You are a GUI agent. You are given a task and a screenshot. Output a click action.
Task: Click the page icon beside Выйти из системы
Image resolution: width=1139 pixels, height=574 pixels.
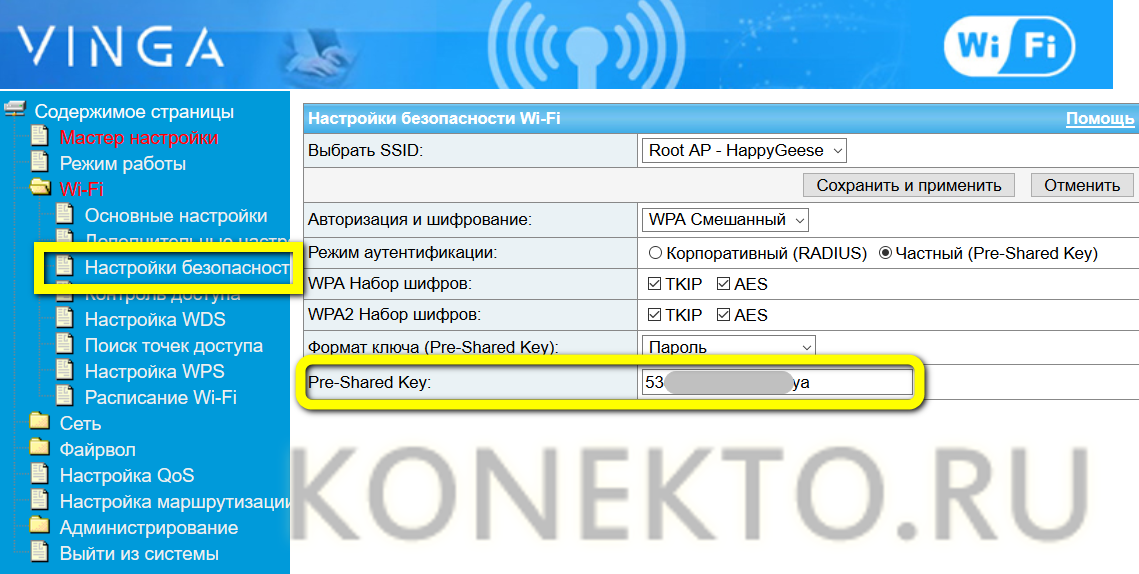[x=40, y=553]
